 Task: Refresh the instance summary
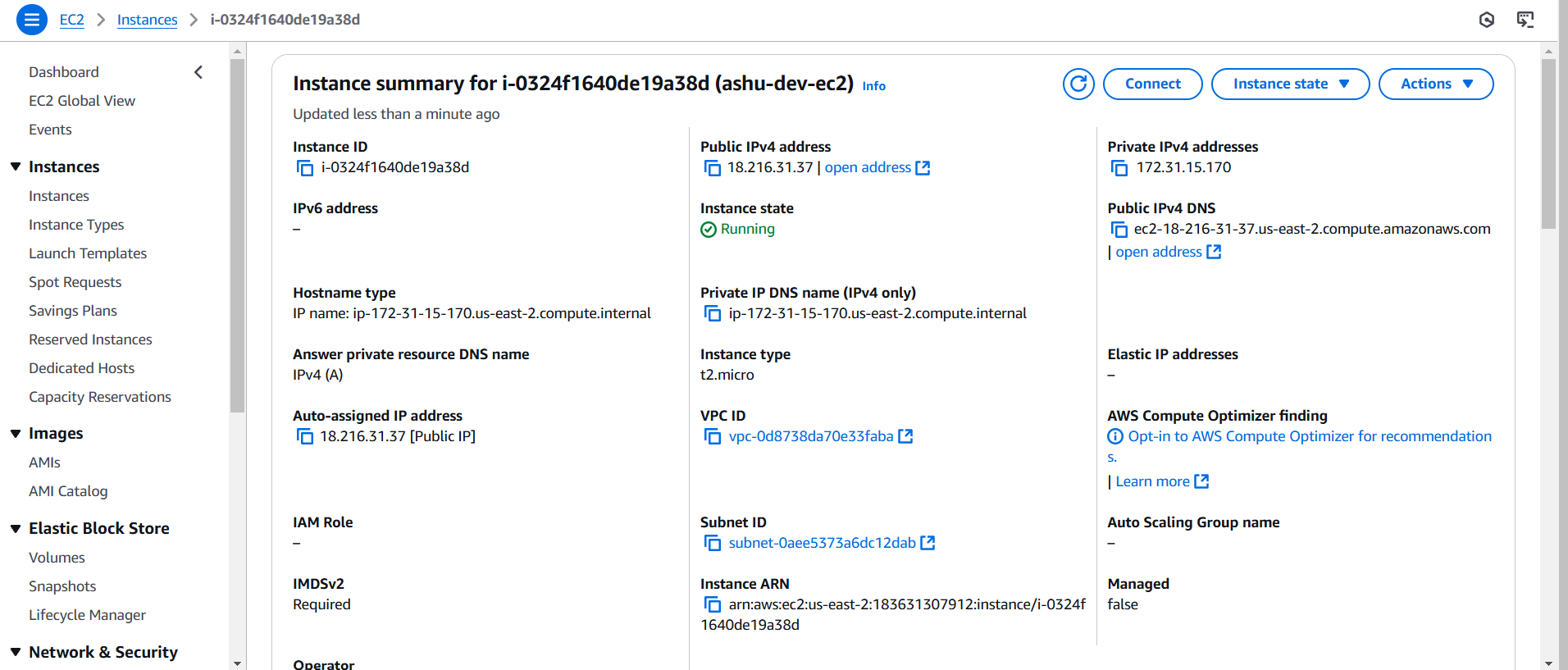click(x=1078, y=84)
